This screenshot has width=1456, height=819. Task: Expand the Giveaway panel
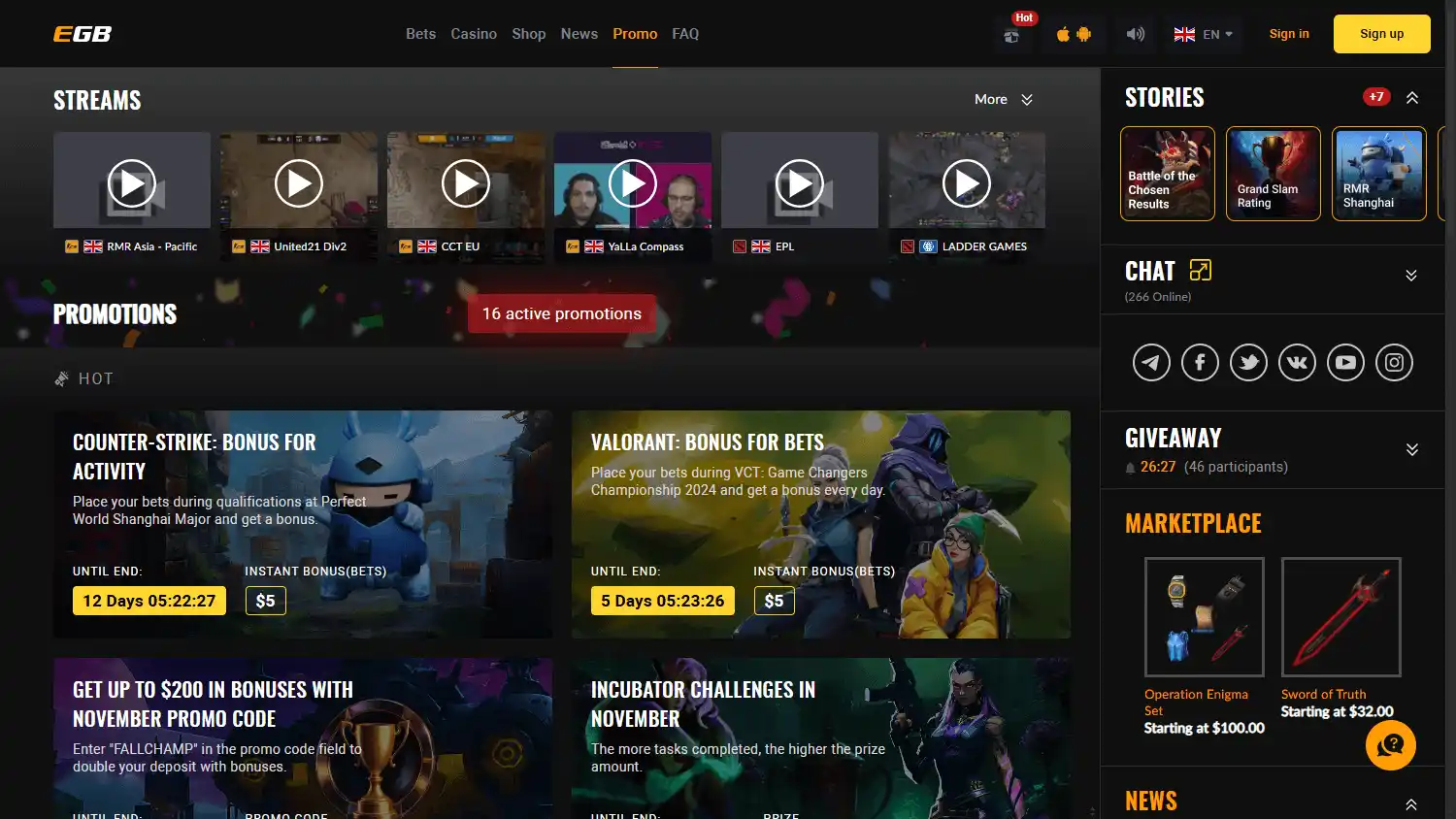pos(1412,449)
